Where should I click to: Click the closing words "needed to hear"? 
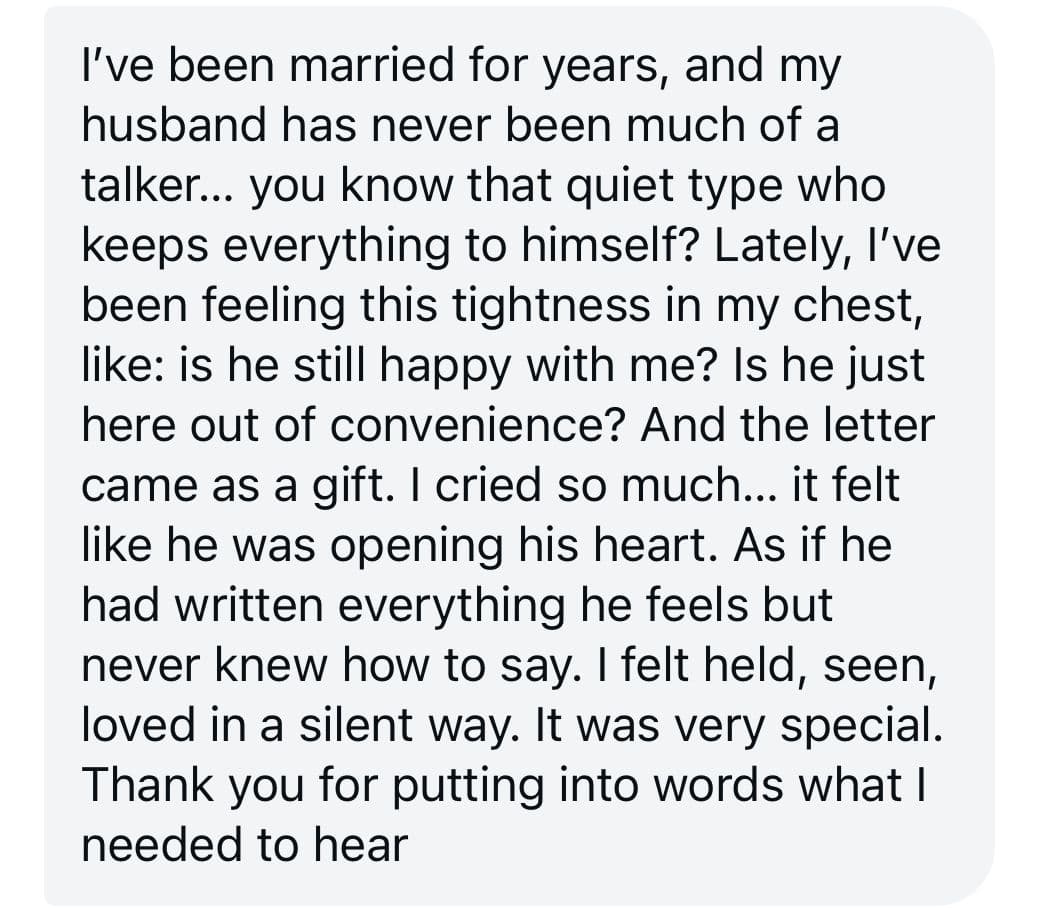(x=245, y=846)
